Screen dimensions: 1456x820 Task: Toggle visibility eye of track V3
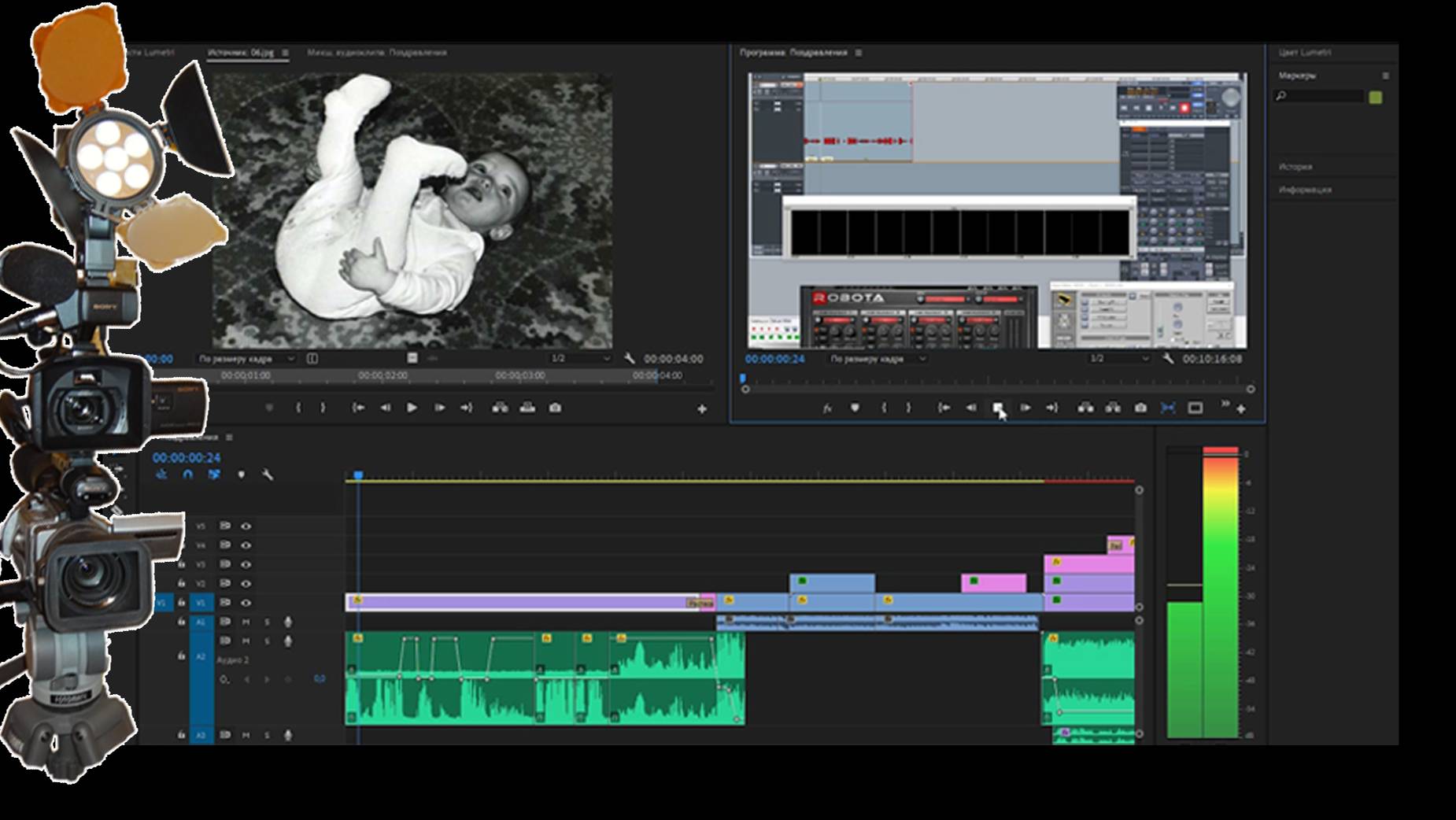click(246, 564)
